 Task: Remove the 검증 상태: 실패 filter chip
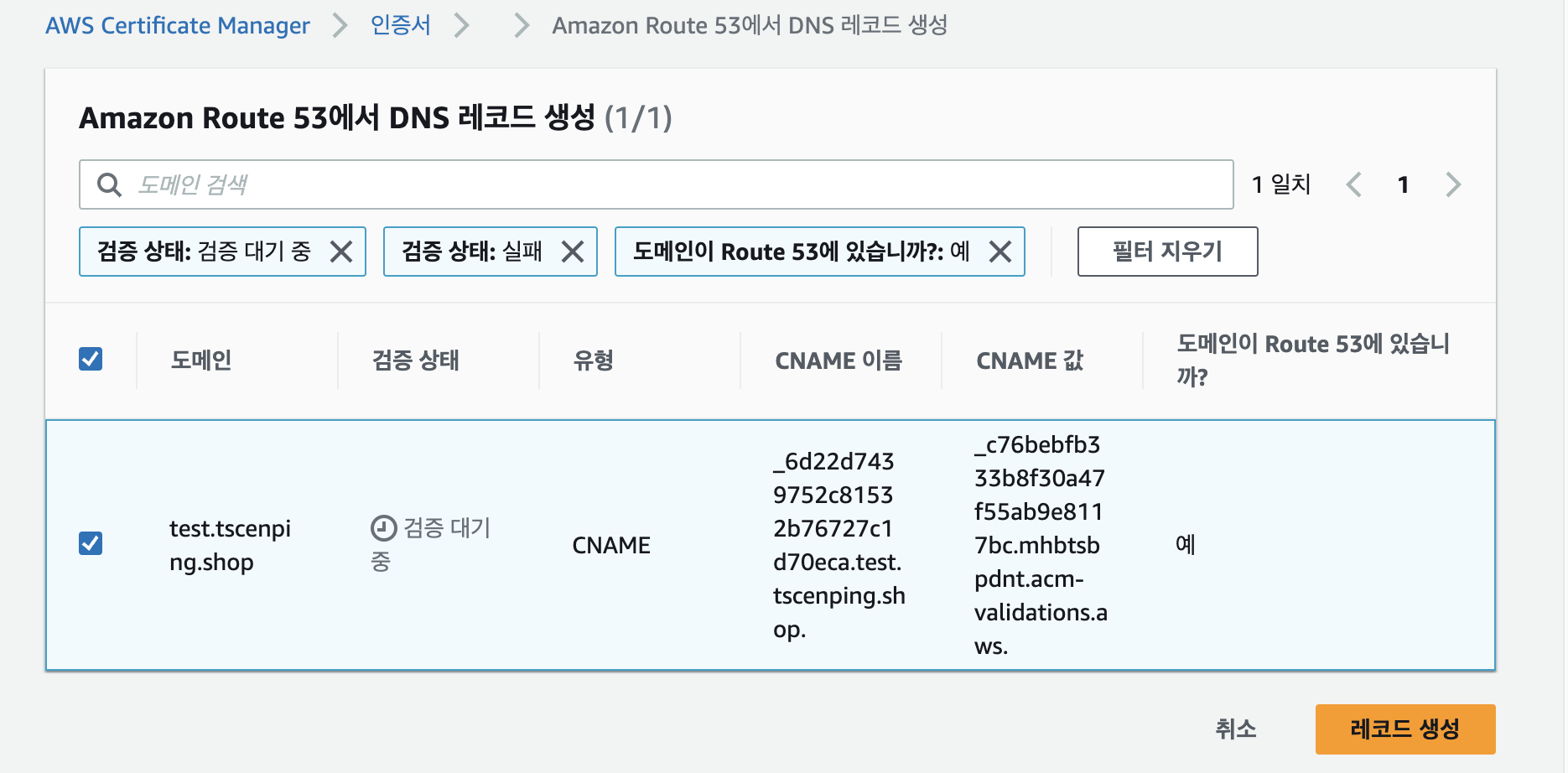point(573,252)
